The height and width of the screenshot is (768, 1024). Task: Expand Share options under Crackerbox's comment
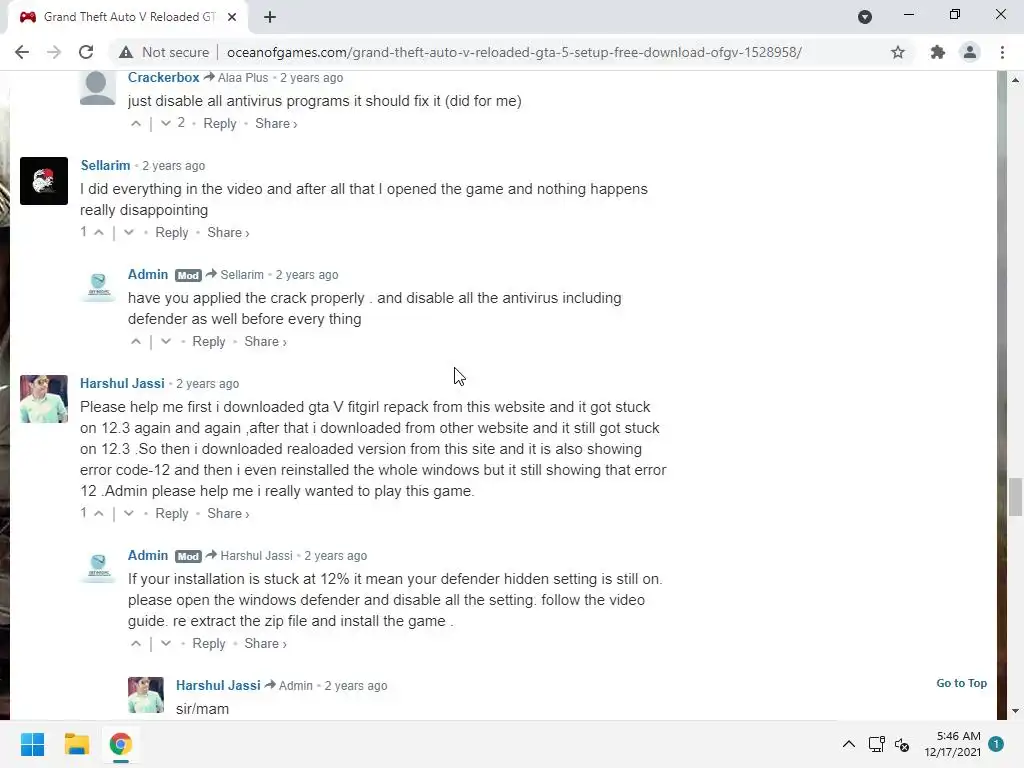pos(276,123)
